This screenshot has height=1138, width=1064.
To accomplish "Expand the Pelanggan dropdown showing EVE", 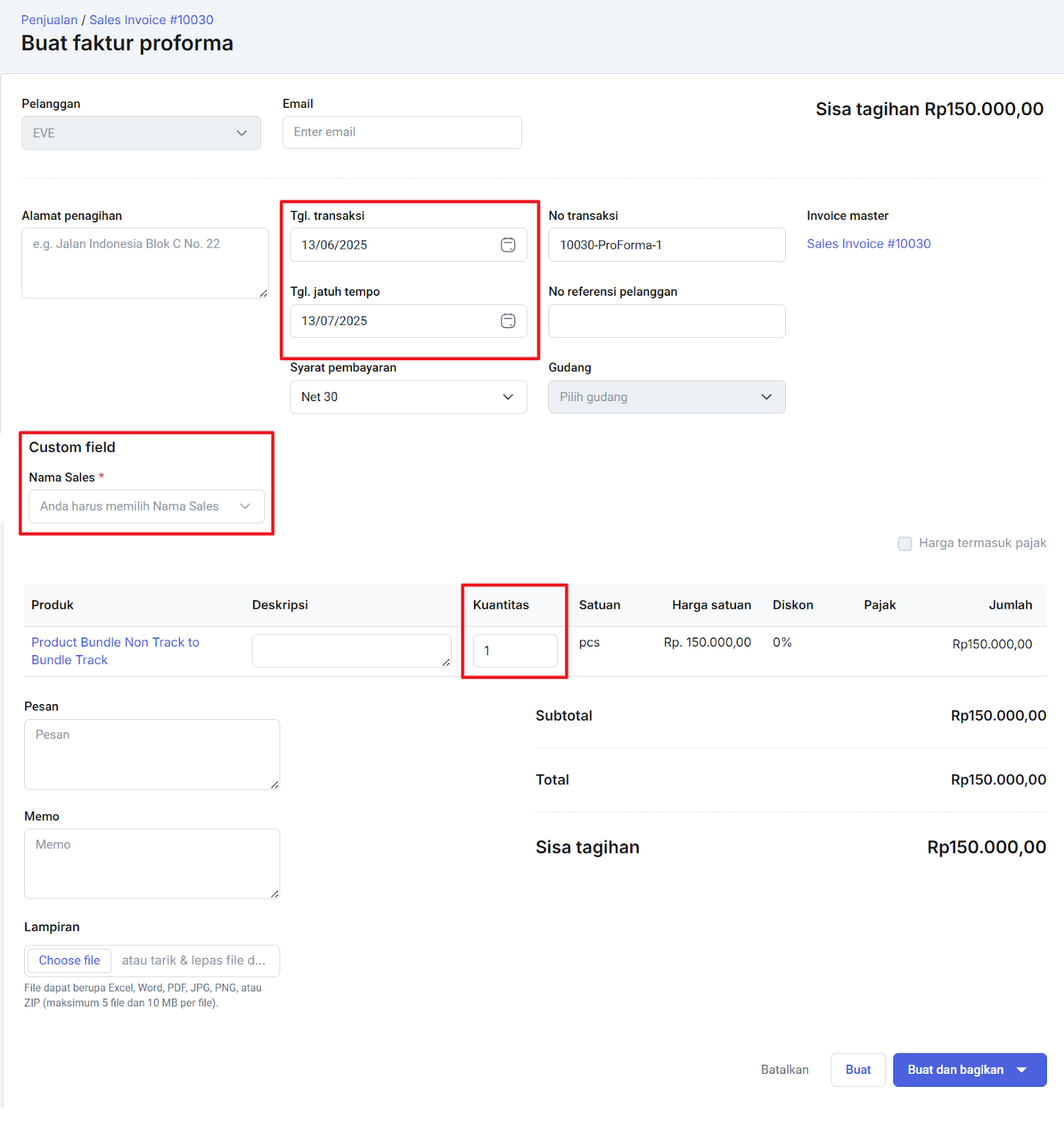I will tap(141, 133).
